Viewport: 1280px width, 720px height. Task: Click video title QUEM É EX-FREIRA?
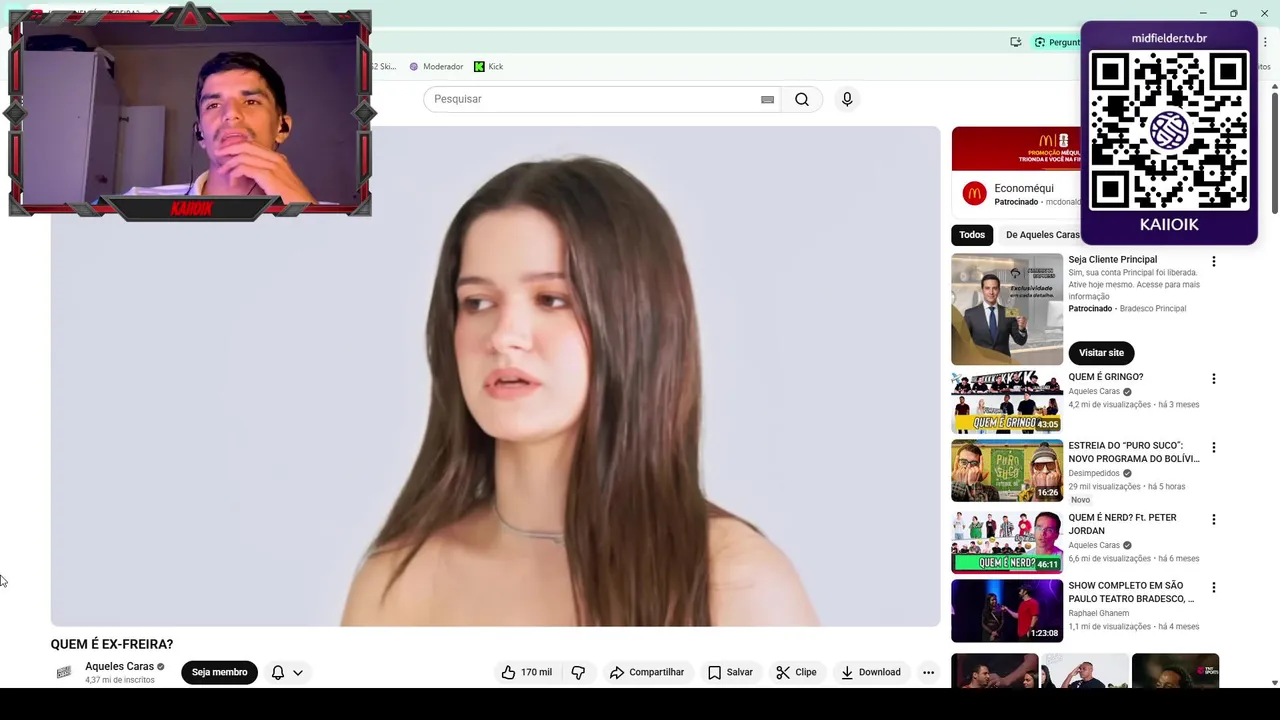[x=112, y=644]
